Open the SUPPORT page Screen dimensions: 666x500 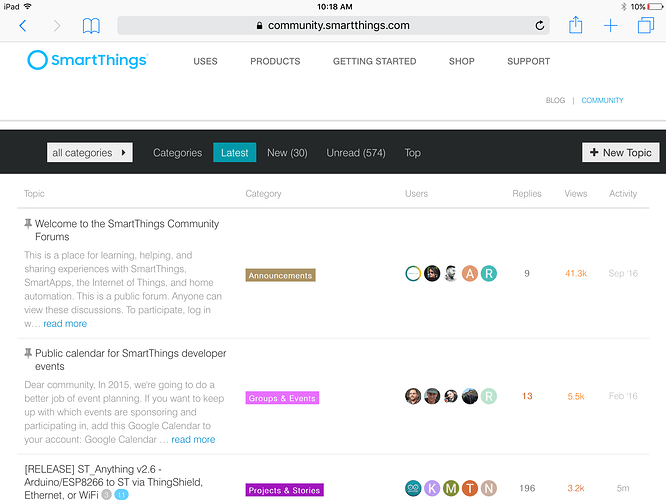pos(528,61)
